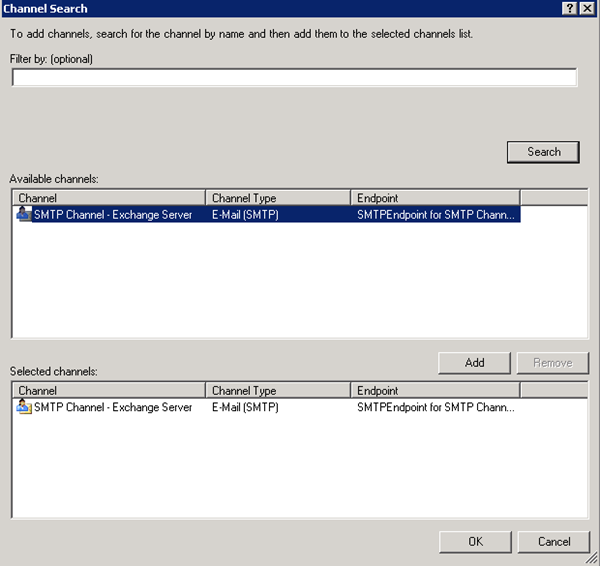
Task: Sort Available channels by Endpoint column
Action: [x=435, y=198]
